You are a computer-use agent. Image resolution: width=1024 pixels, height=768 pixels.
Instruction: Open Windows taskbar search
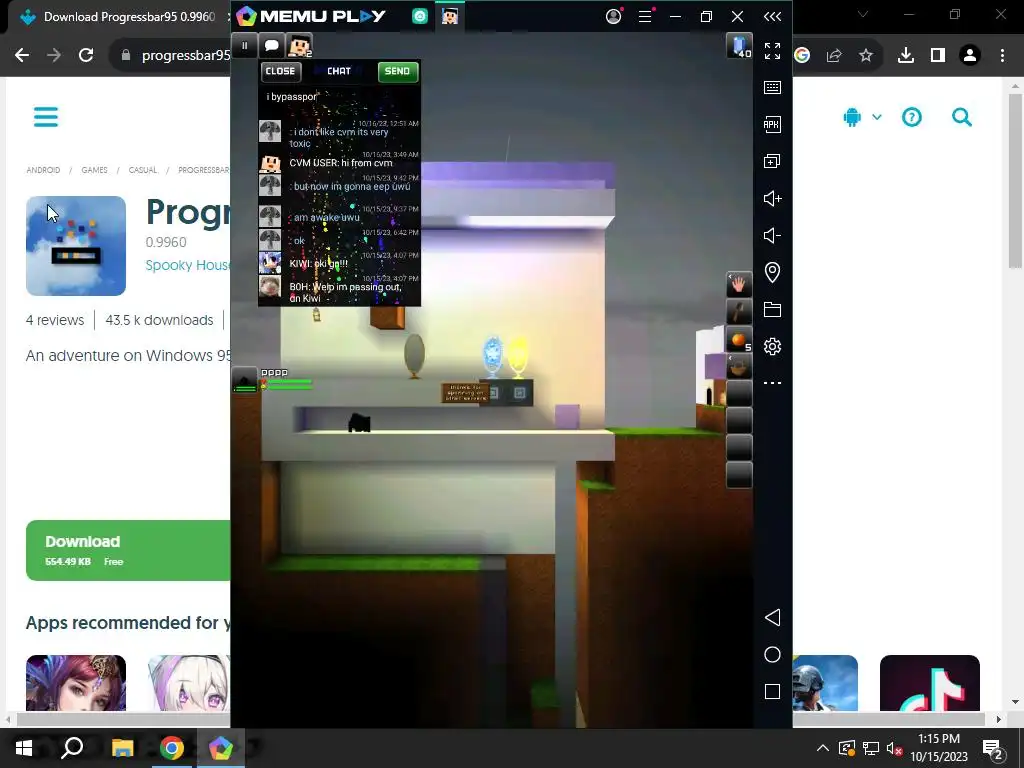(x=72, y=748)
